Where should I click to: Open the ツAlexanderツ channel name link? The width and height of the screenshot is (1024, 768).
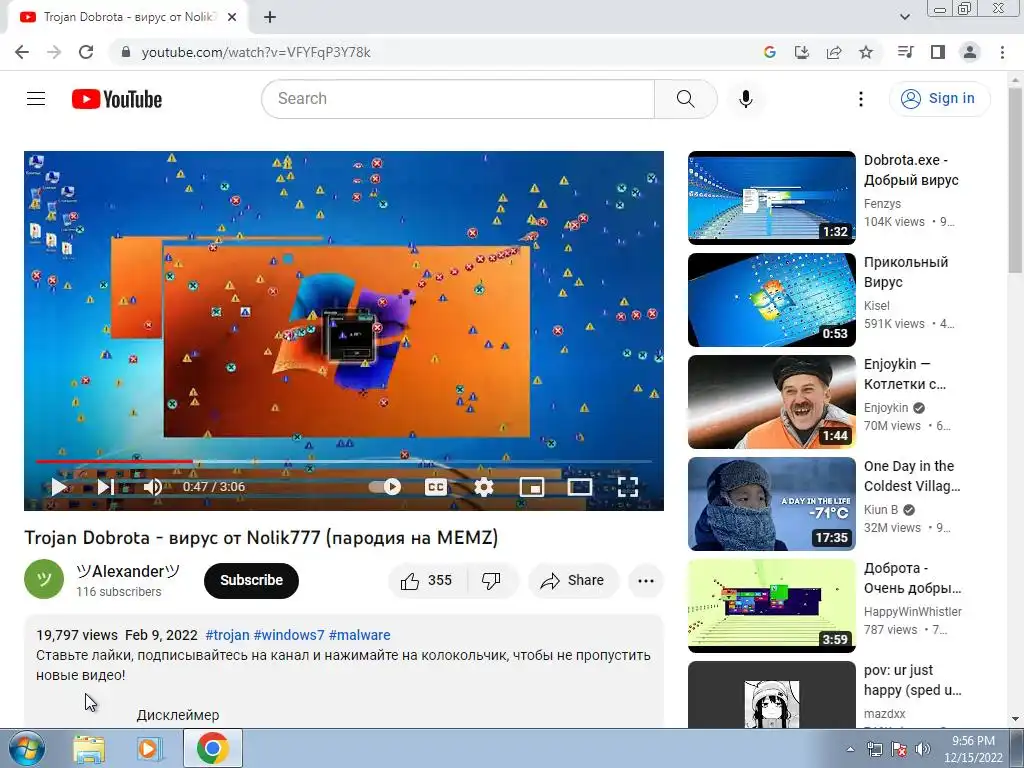(127, 571)
